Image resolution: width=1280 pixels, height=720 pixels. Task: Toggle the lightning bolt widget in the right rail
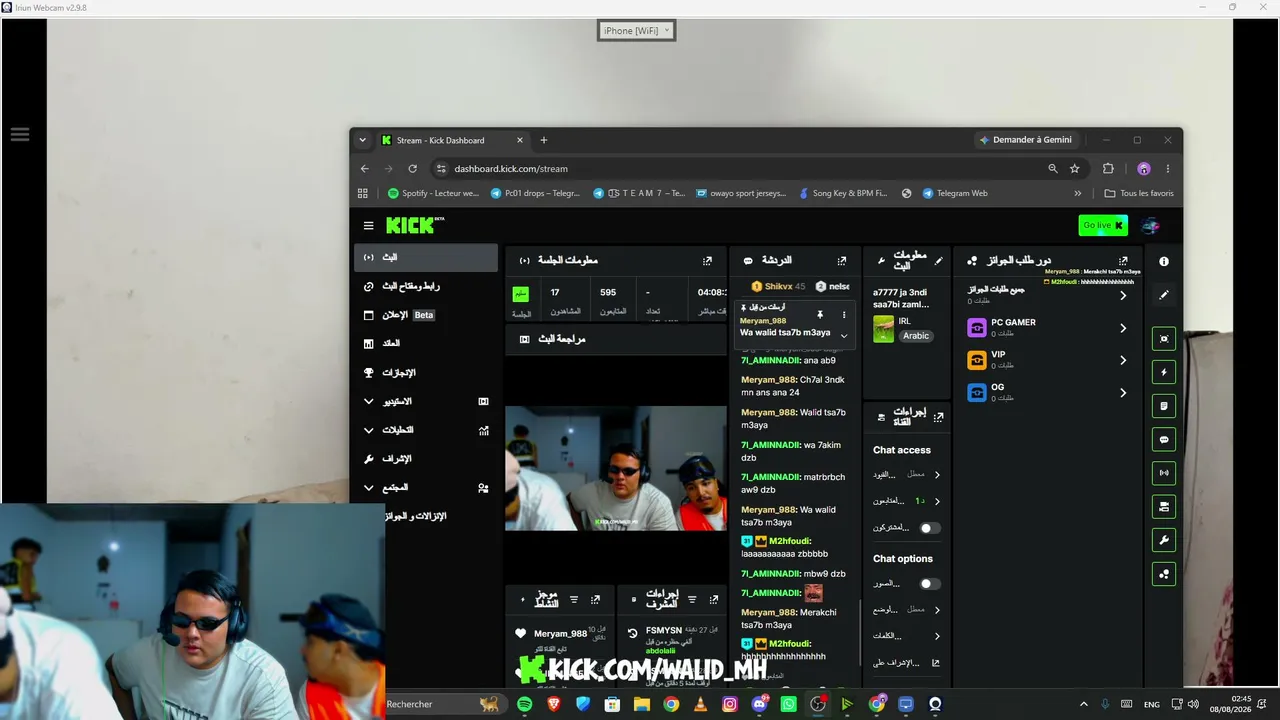click(x=1164, y=372)
